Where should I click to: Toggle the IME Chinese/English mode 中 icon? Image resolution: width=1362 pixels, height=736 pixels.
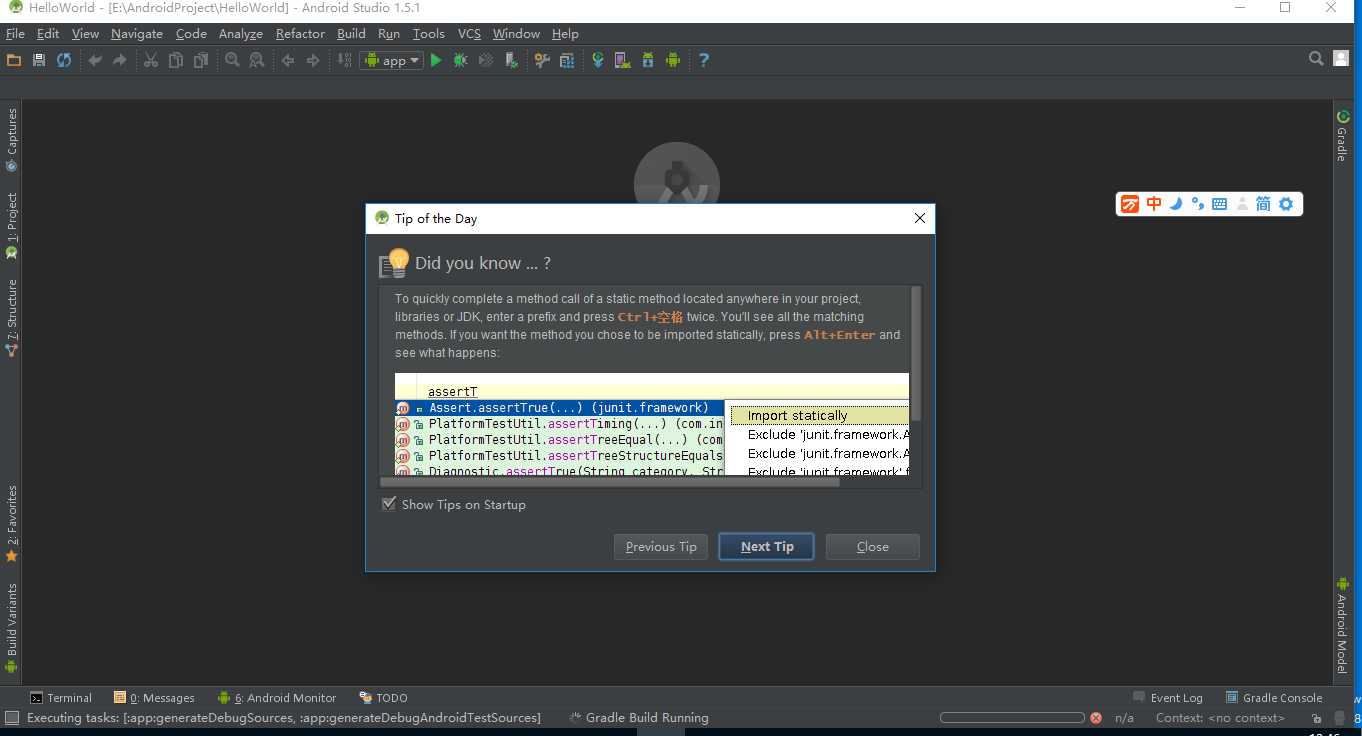pyautogui.click(x=1154, y=204)
